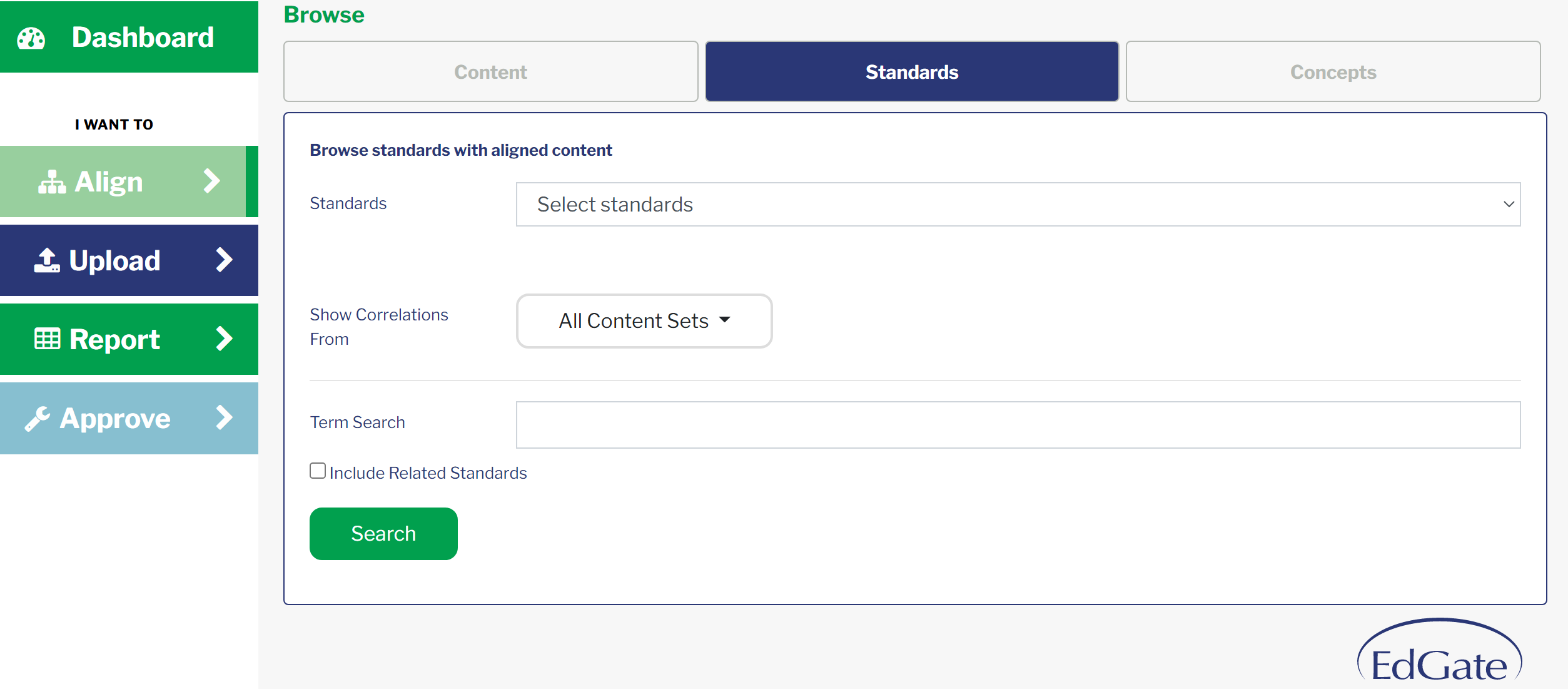Click the Report table icon
1568x689 pixels.
point(47,339)
